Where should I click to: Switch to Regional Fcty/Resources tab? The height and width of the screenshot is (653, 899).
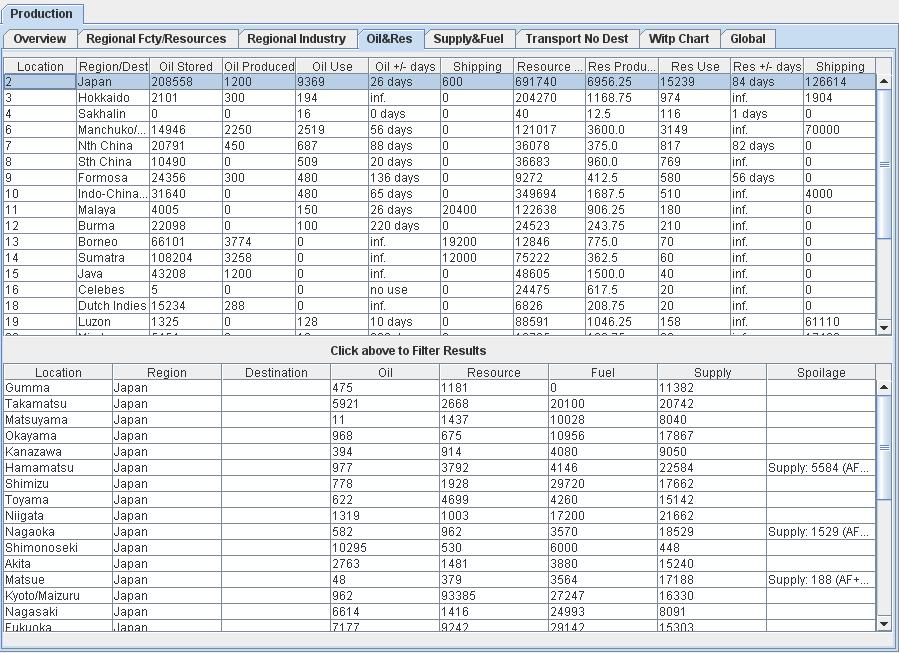coord(156,39)
